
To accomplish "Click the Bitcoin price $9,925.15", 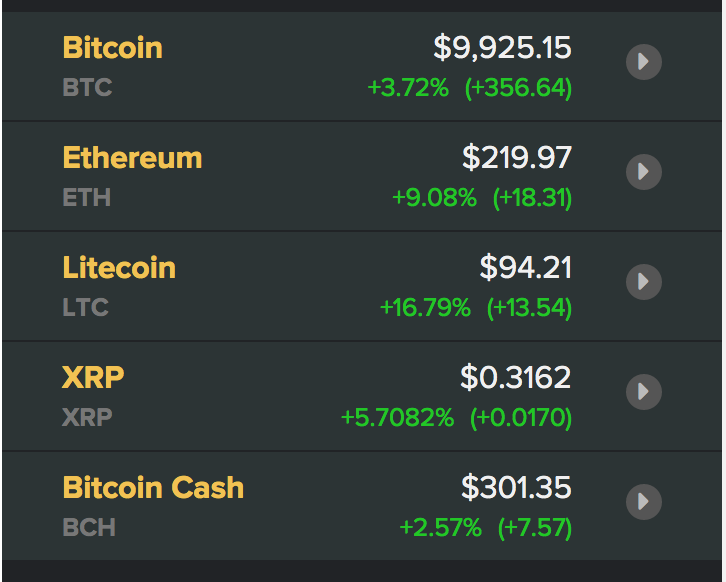I will (502, 48).
